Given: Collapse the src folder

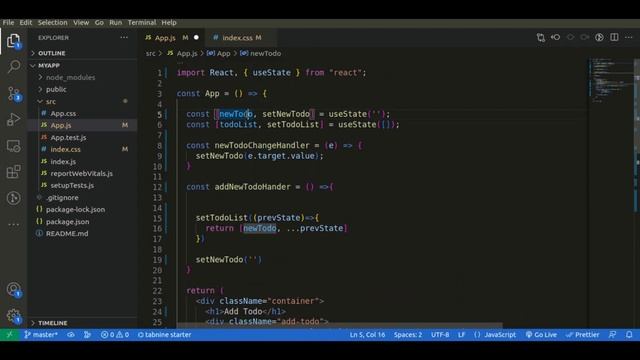Looking at the screenshot, I should (82, 101).
